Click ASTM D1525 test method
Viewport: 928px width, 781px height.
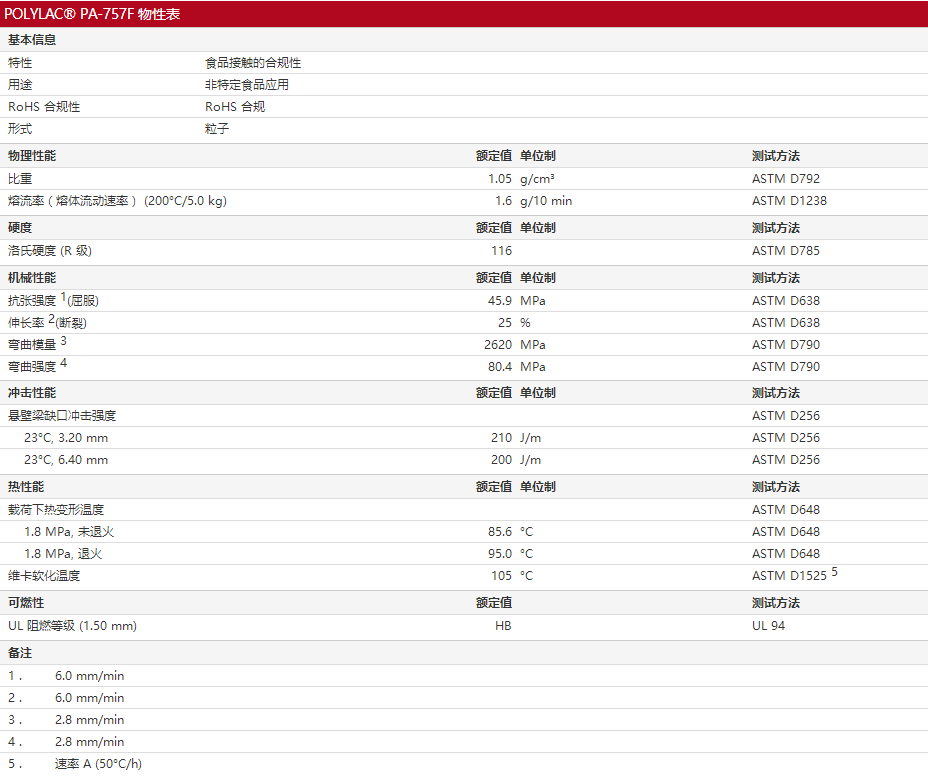790,576
